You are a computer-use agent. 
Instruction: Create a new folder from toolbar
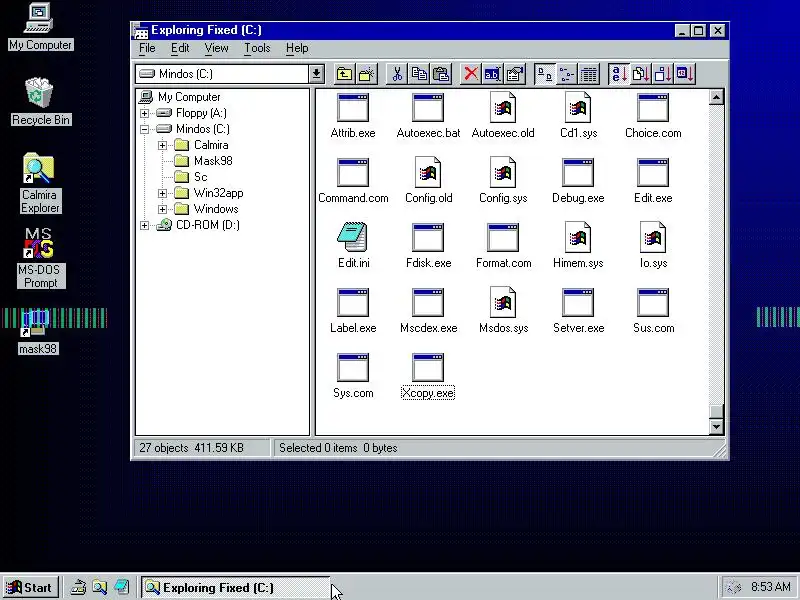[x=367, y=74]
